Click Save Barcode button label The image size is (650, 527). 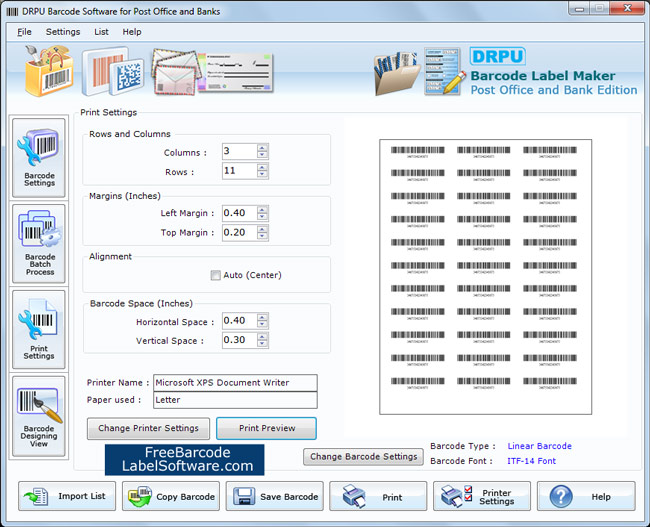click(289, 496)
